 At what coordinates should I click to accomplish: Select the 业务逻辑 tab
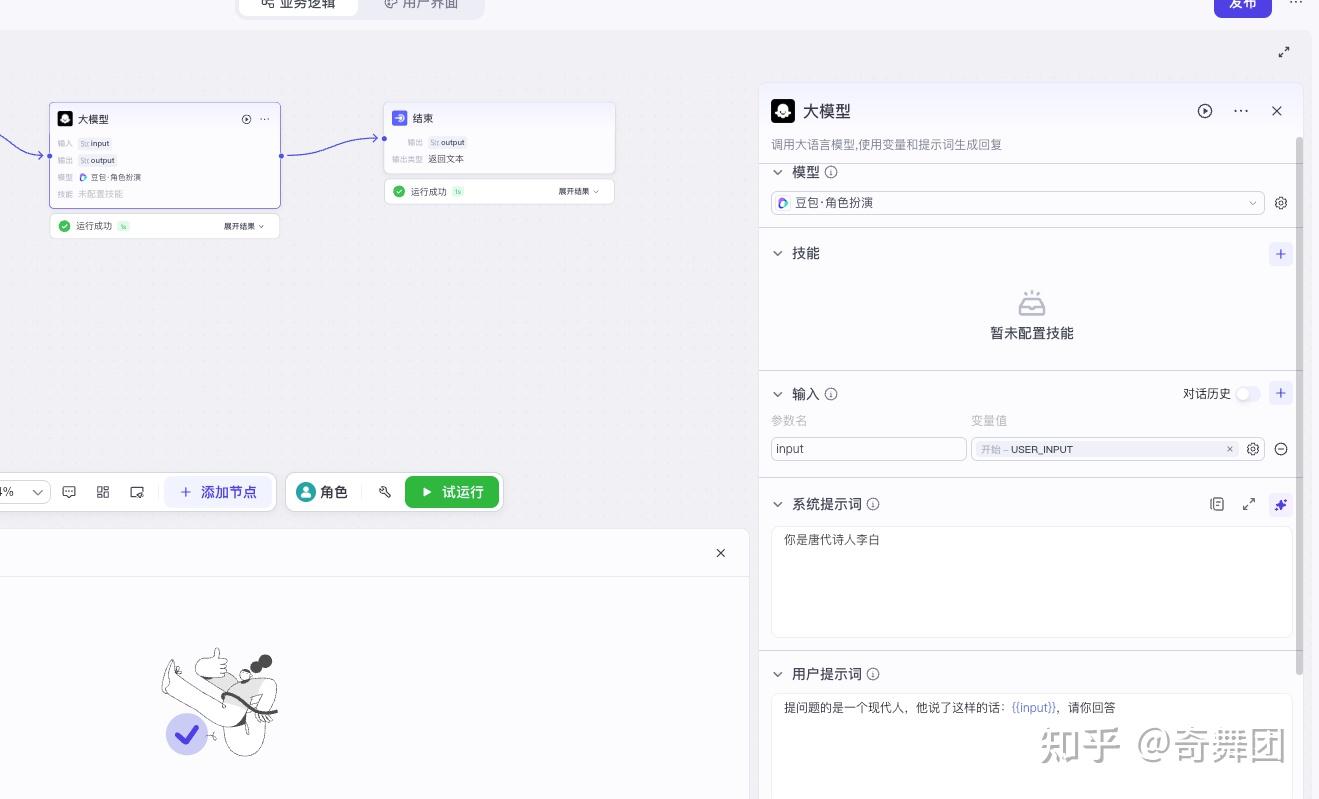[298, 4]
